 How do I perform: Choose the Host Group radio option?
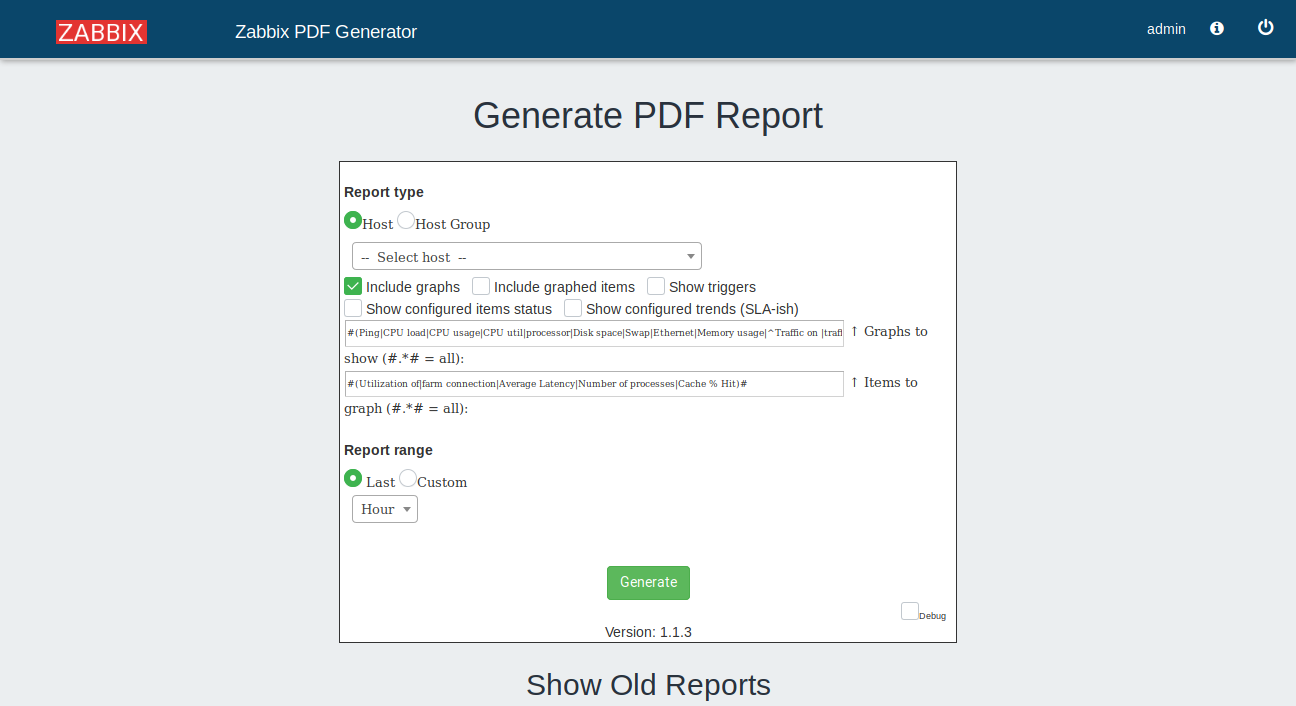(406, 221)
